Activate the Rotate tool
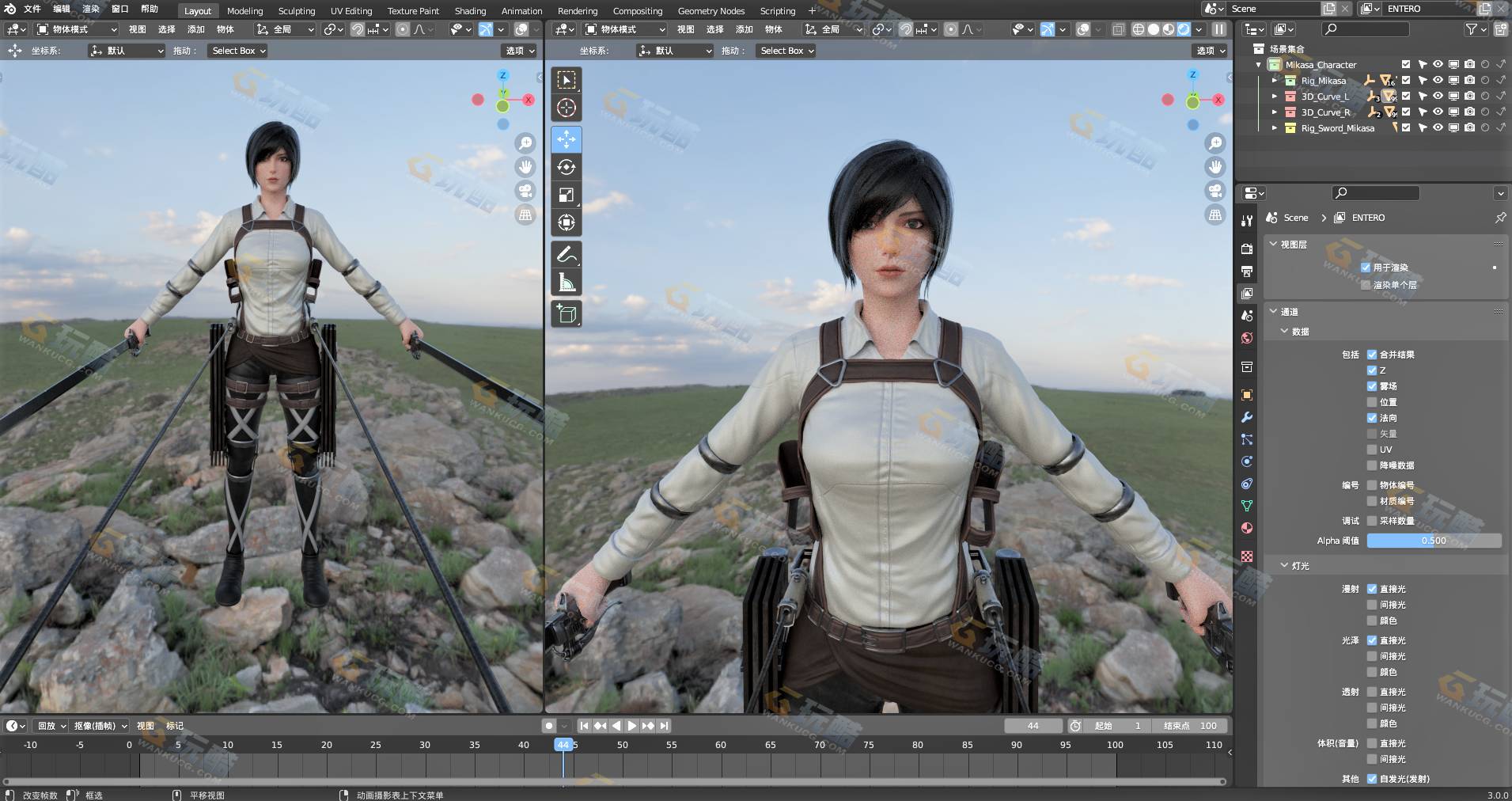1512x801 pixels. (566, 167)
